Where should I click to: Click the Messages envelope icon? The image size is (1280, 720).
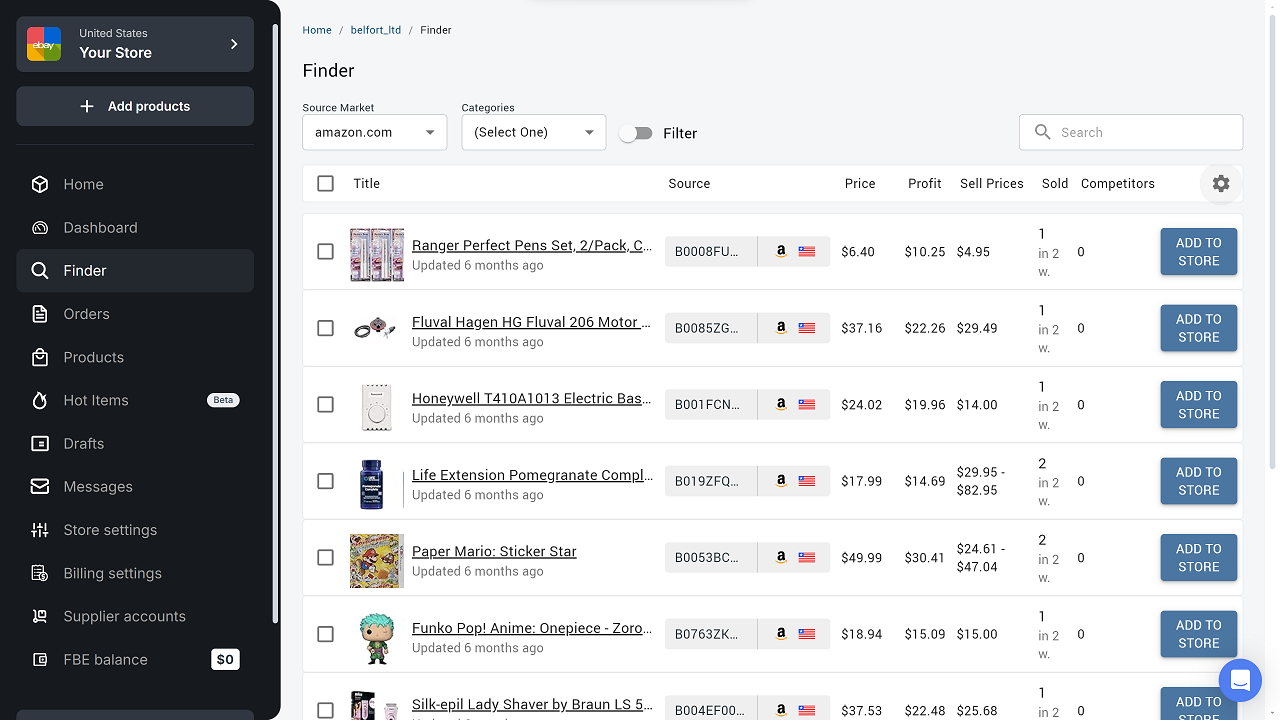(x=40, y=487)
